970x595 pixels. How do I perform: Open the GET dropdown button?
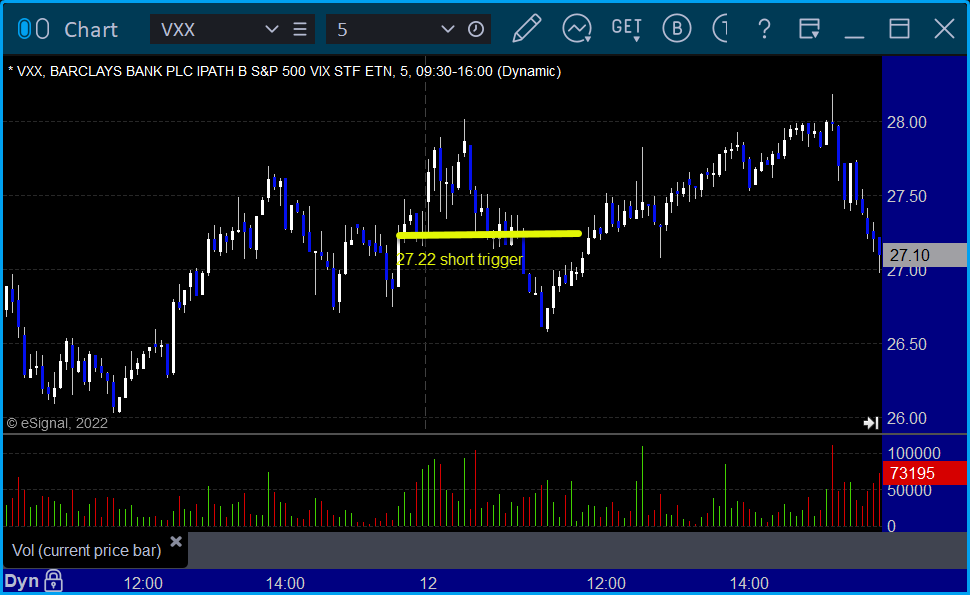[x=627, y=29]
